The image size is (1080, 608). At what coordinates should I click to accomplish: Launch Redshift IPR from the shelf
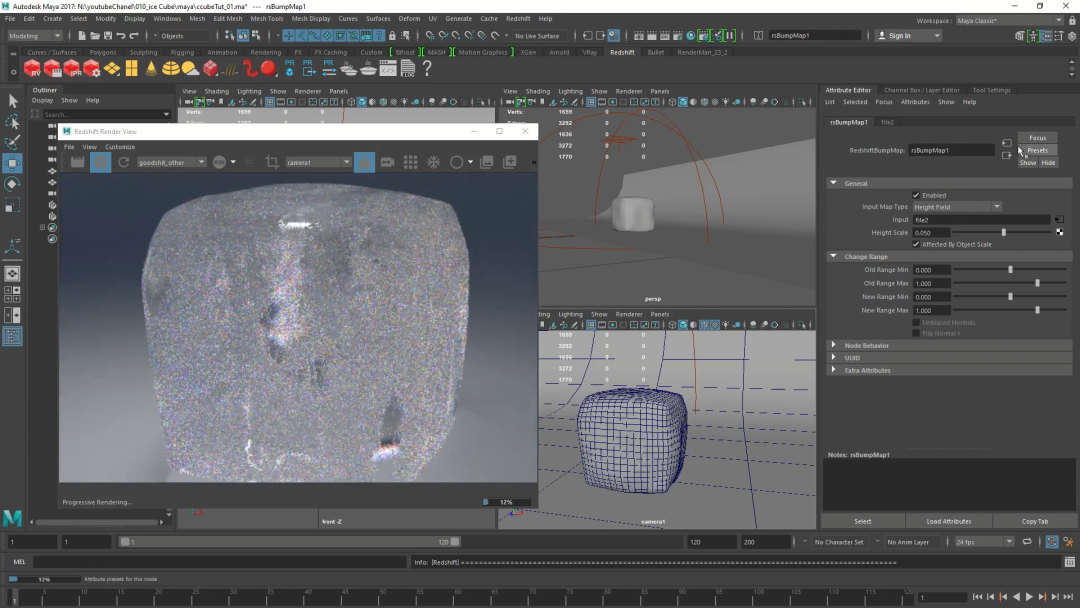pyautogui.click(x=72, y=69)
